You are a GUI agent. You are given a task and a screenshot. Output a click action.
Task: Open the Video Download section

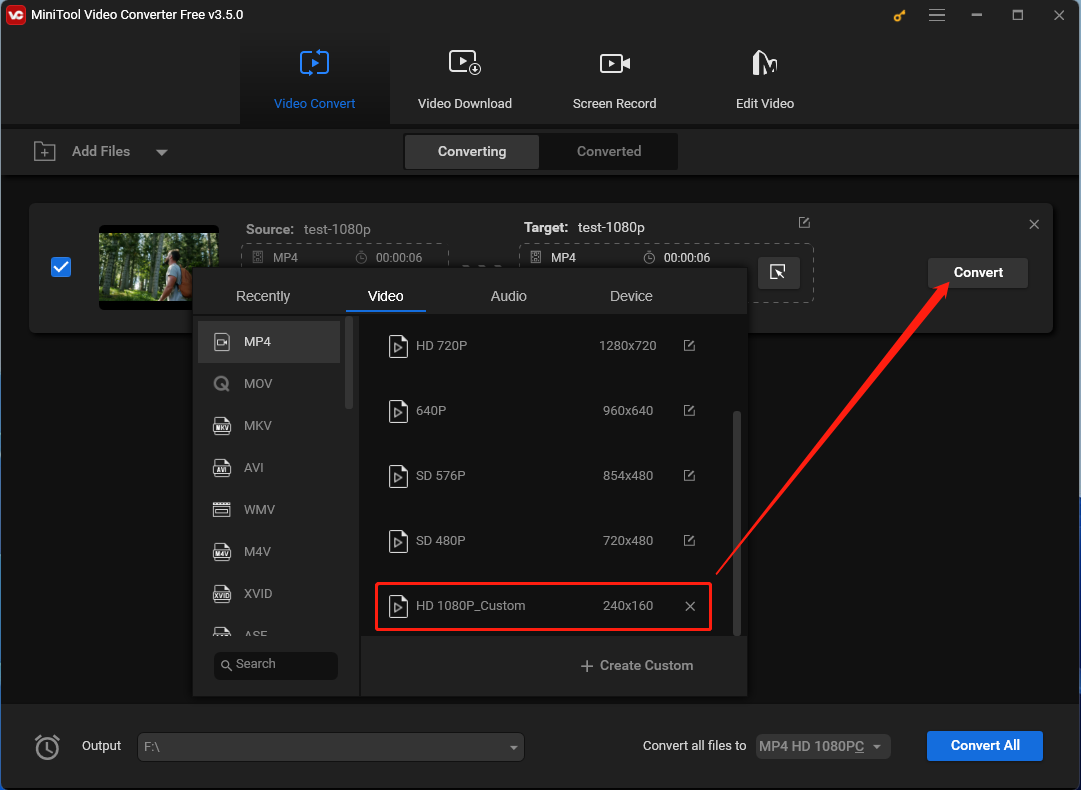(465, 79)
